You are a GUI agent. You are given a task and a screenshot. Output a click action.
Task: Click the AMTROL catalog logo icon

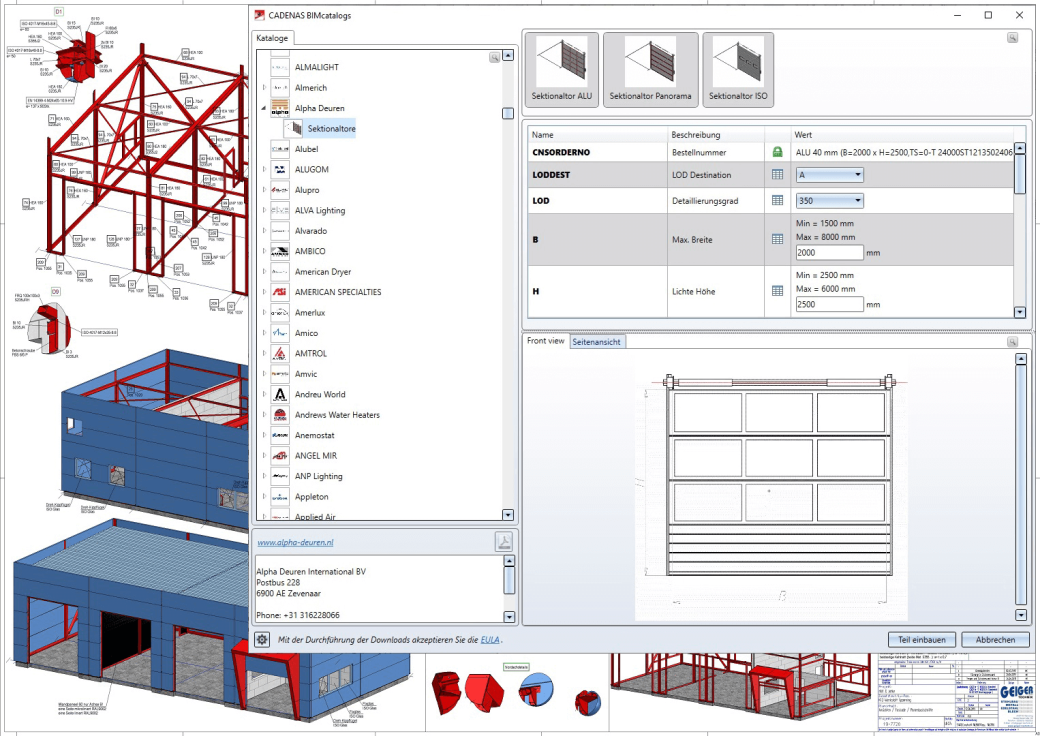pyautogui.click(x=280, y=354)
